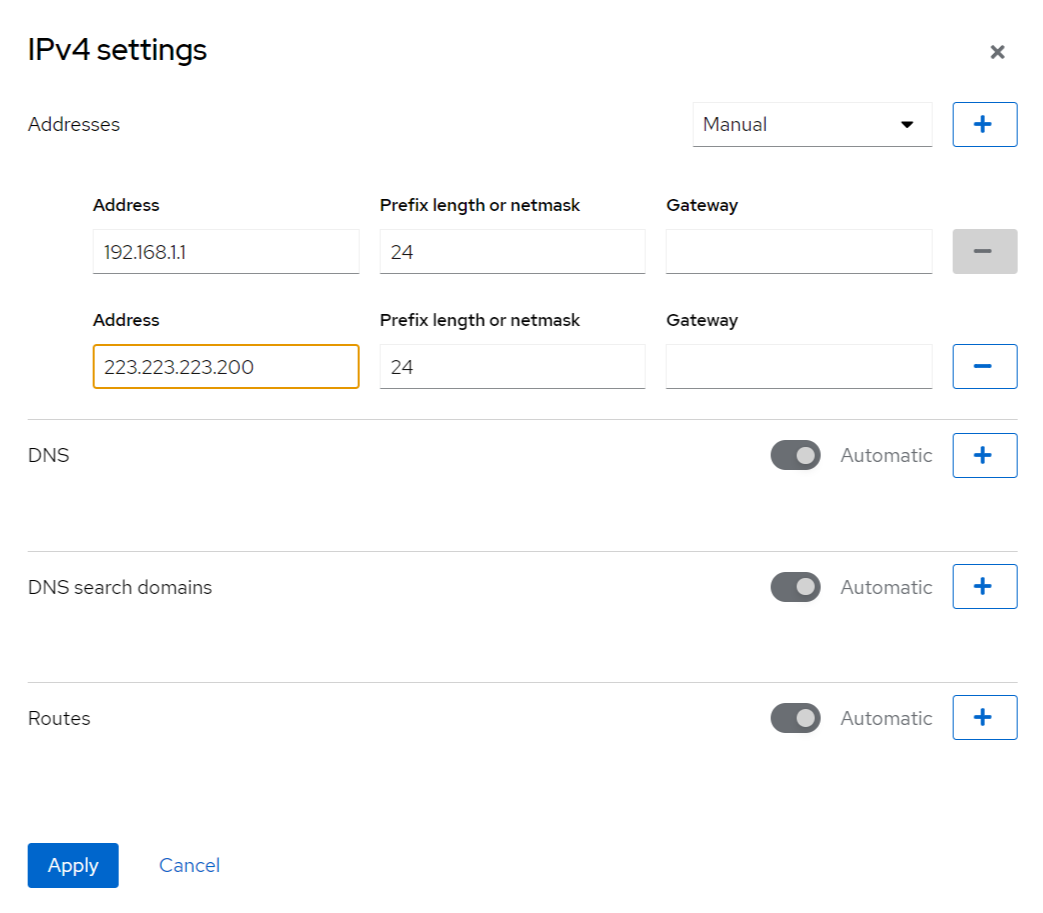Close the IPv4 settings dialog
1043x913 pixels.
(997, 52)
